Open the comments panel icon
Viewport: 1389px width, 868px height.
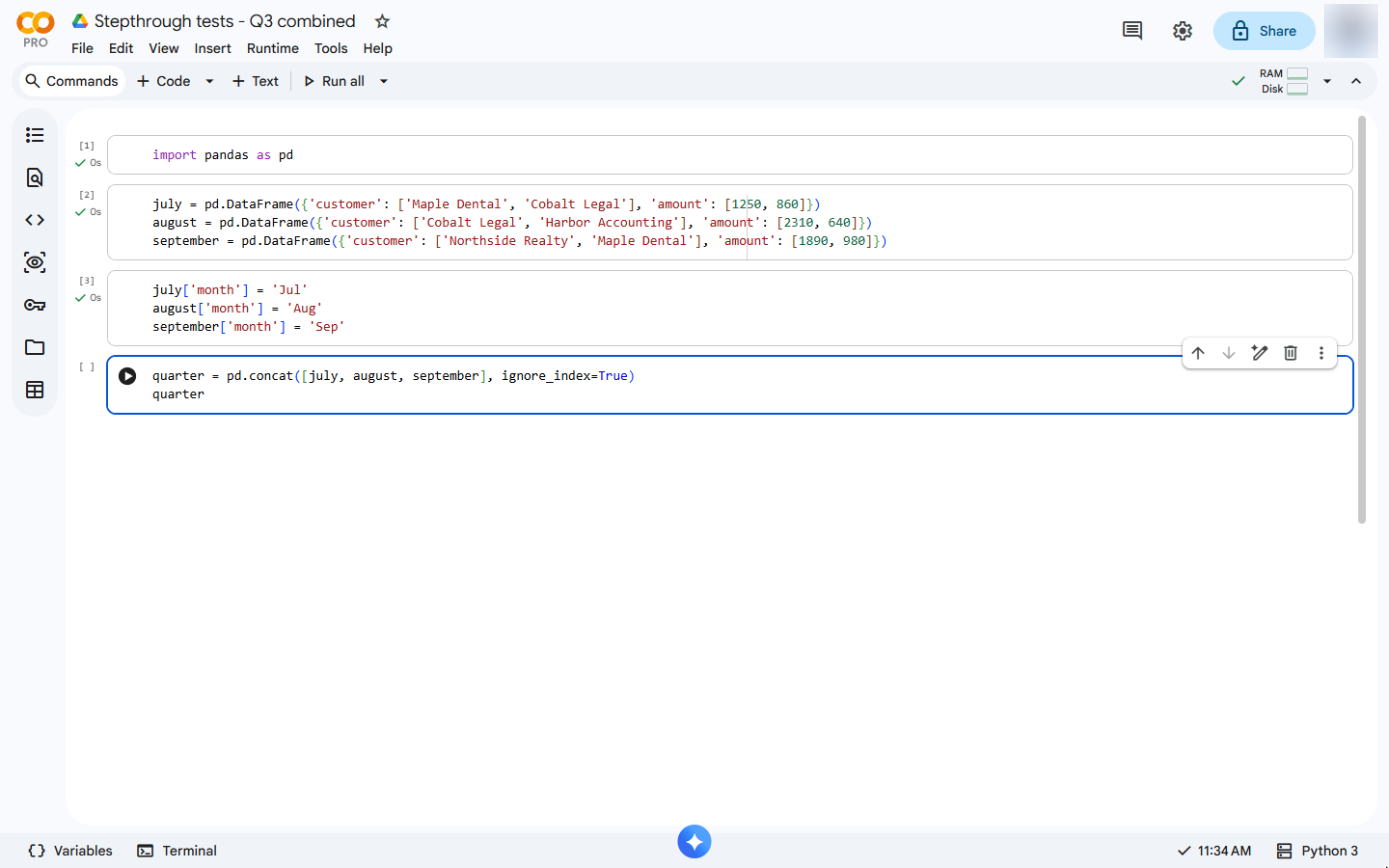(1132, 31)
